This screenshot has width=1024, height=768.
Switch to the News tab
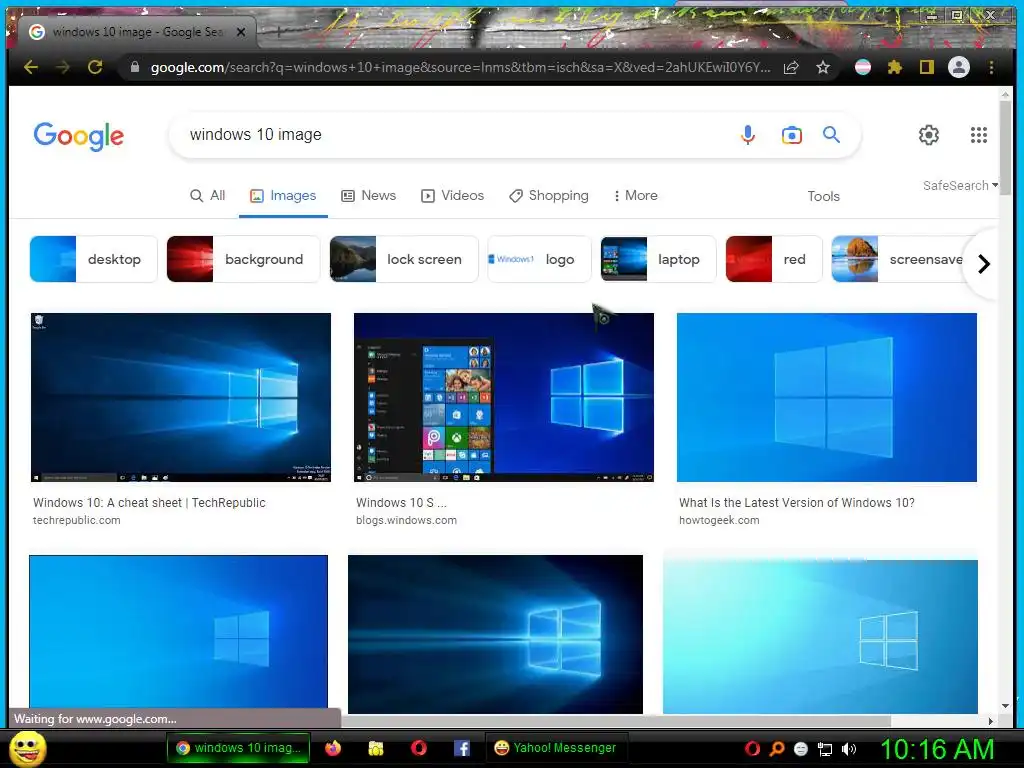click(x=369, y=195)
